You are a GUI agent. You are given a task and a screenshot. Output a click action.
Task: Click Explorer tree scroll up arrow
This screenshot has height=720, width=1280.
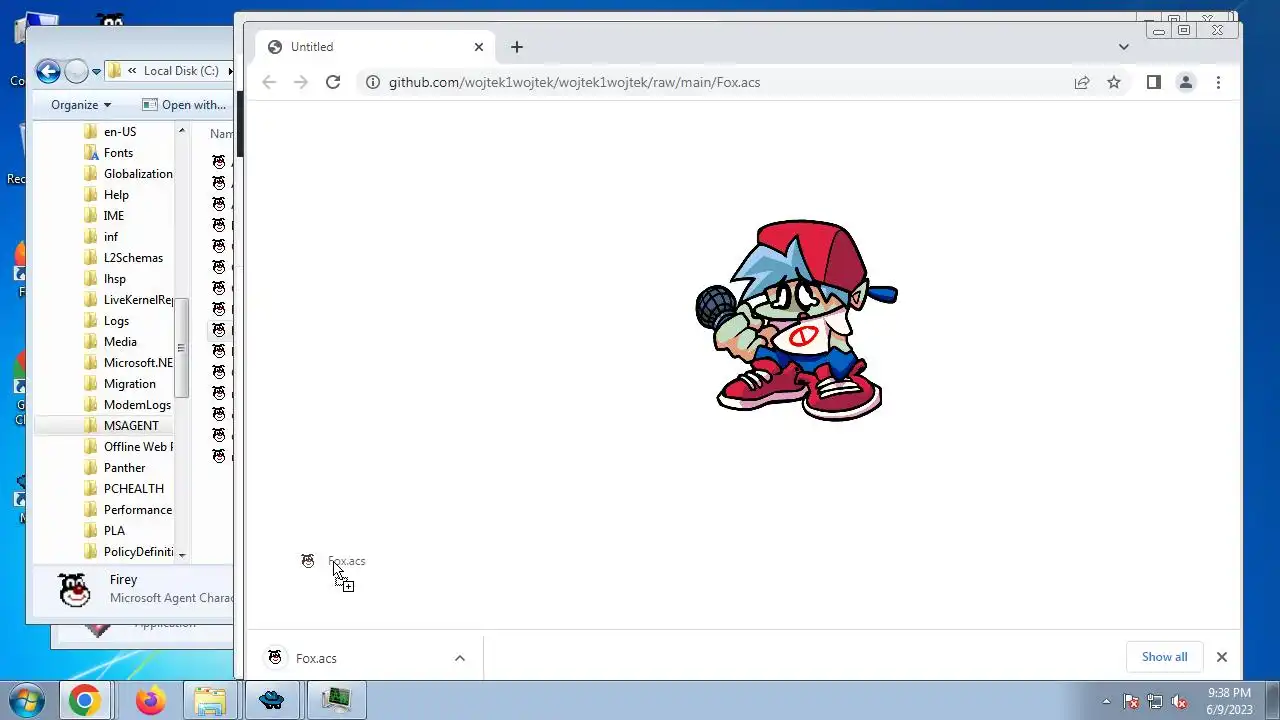coord(181,131)
